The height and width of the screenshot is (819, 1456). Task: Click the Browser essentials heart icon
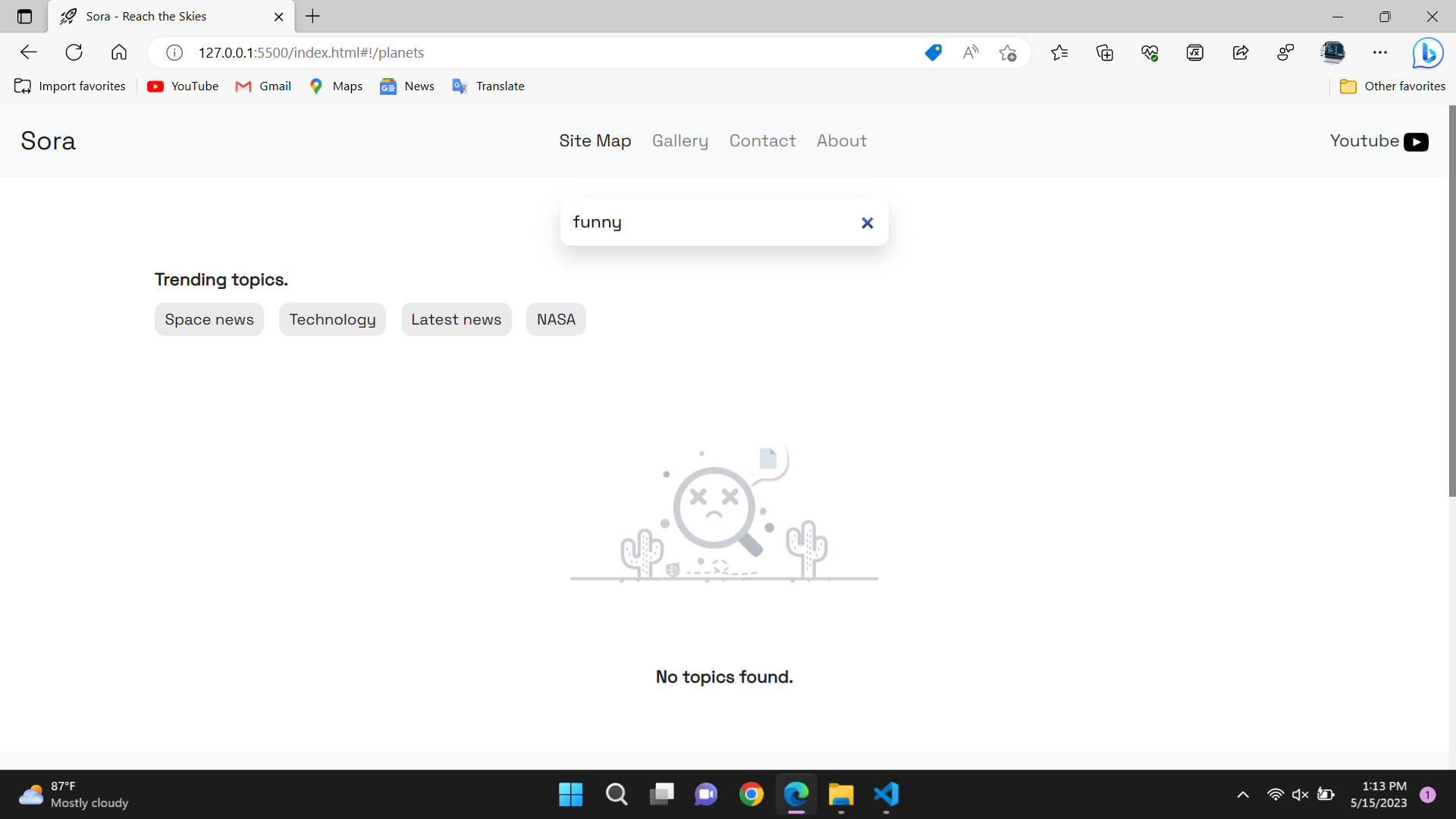click(x=1150, y=52)
